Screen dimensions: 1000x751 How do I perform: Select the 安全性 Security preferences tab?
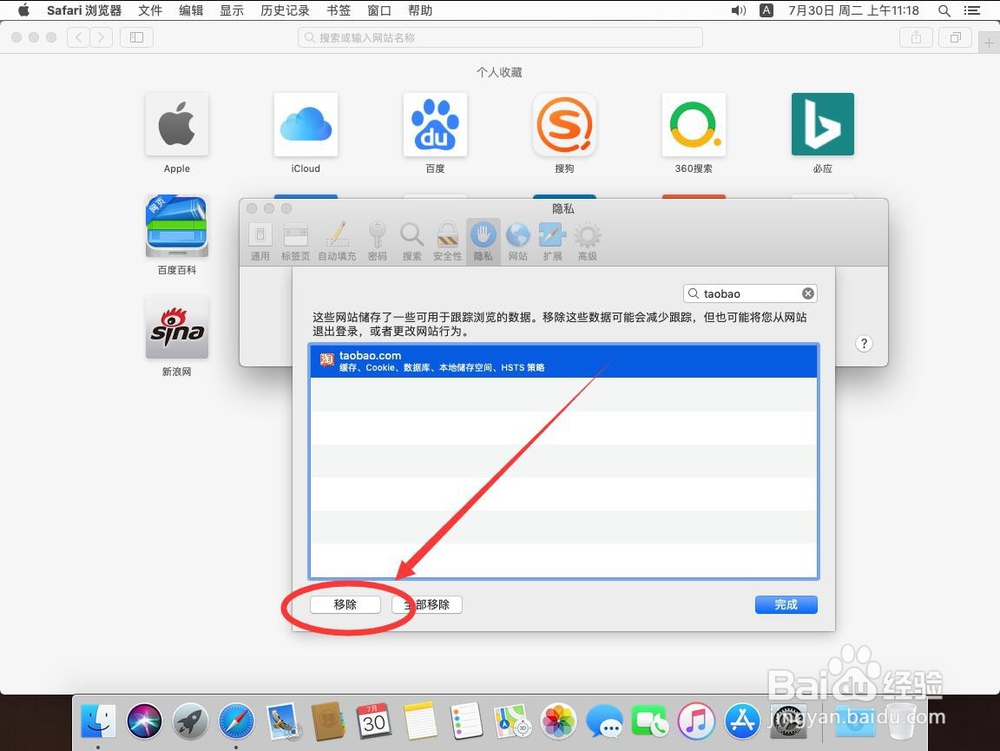tap(447, 242)
